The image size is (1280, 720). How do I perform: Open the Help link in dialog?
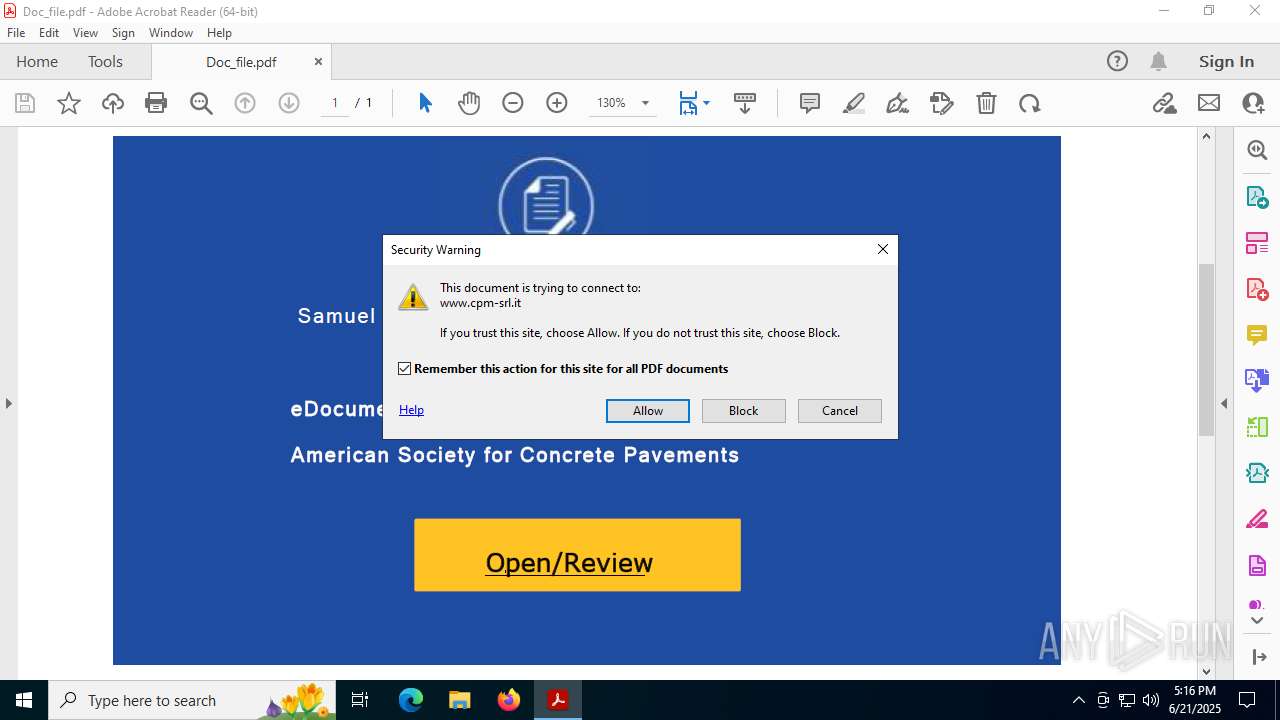[x=411, y=410]
